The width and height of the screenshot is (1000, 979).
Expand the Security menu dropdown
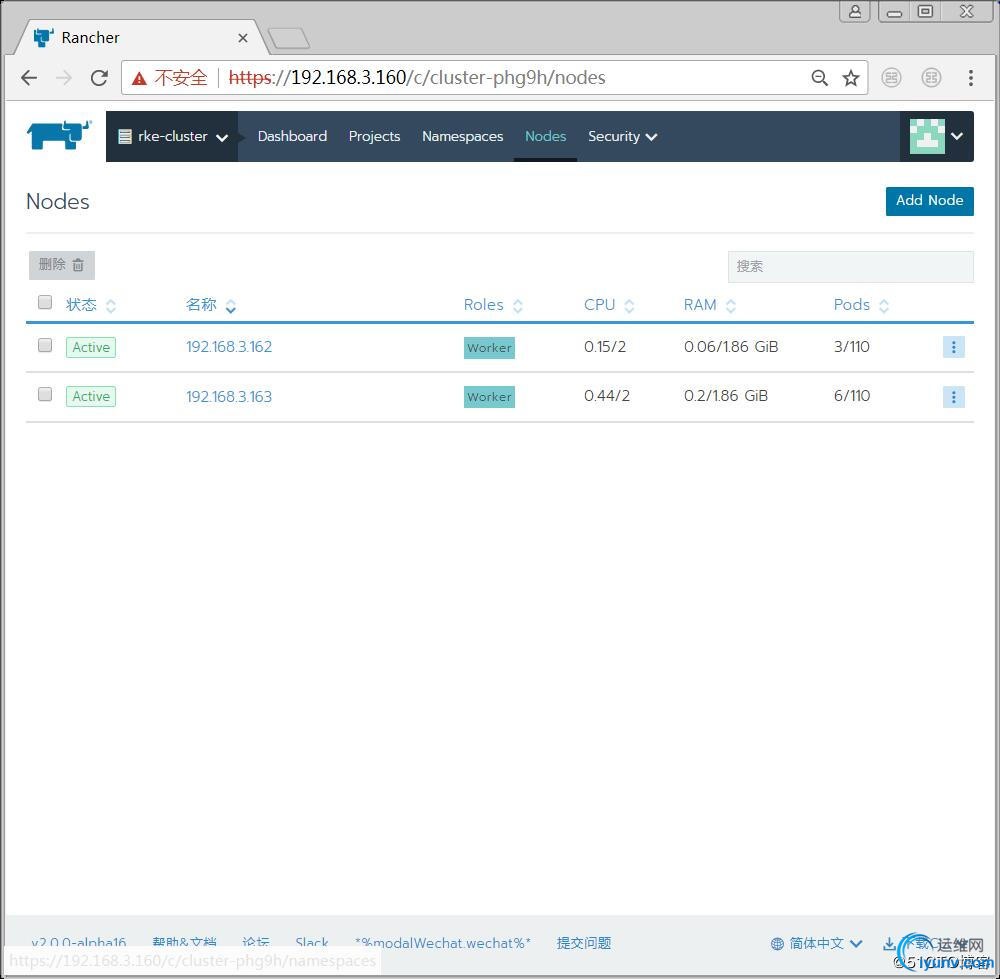pos(622,136)
